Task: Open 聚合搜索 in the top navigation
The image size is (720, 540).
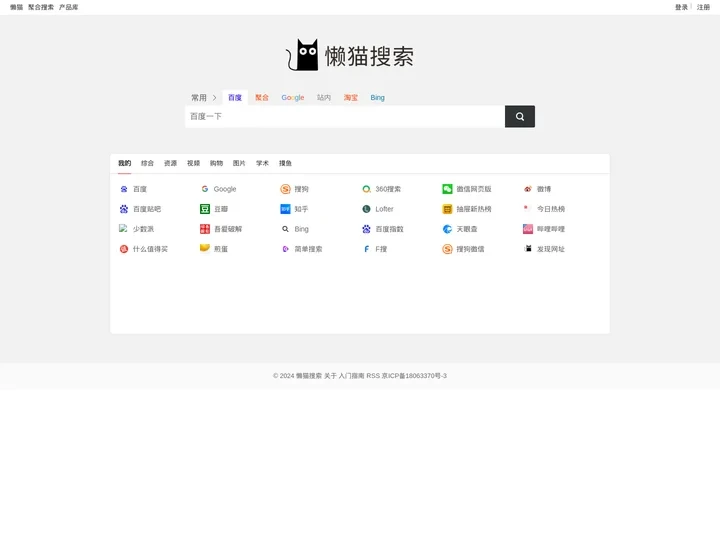Action: pos(41,7)
